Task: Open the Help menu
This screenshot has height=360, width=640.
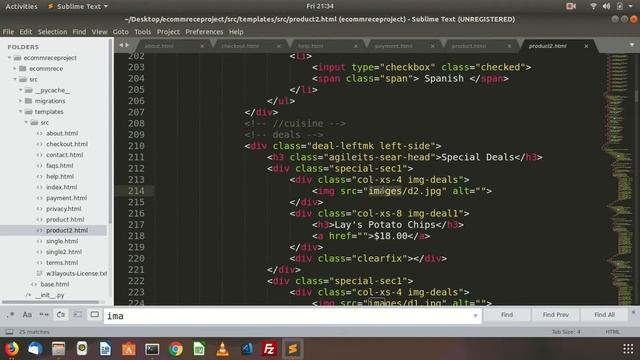Action: (236, 32)
